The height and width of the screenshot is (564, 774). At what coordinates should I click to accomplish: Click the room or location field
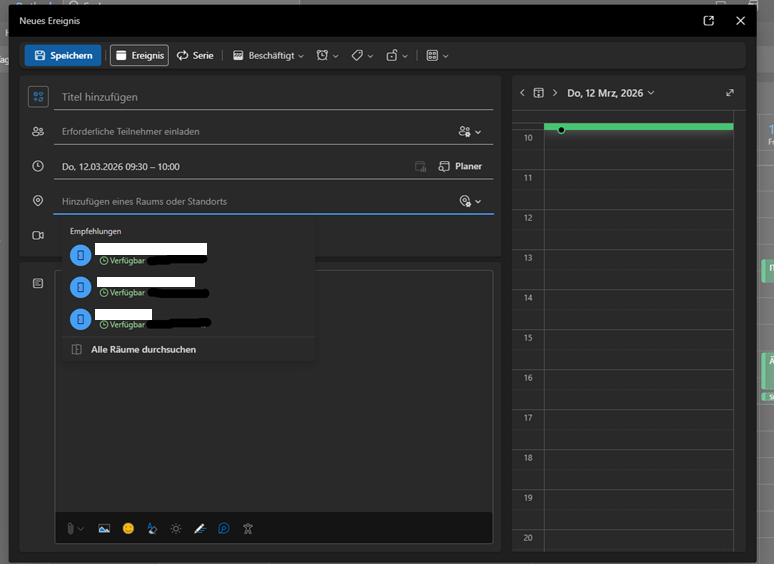(x=254, y=201)
